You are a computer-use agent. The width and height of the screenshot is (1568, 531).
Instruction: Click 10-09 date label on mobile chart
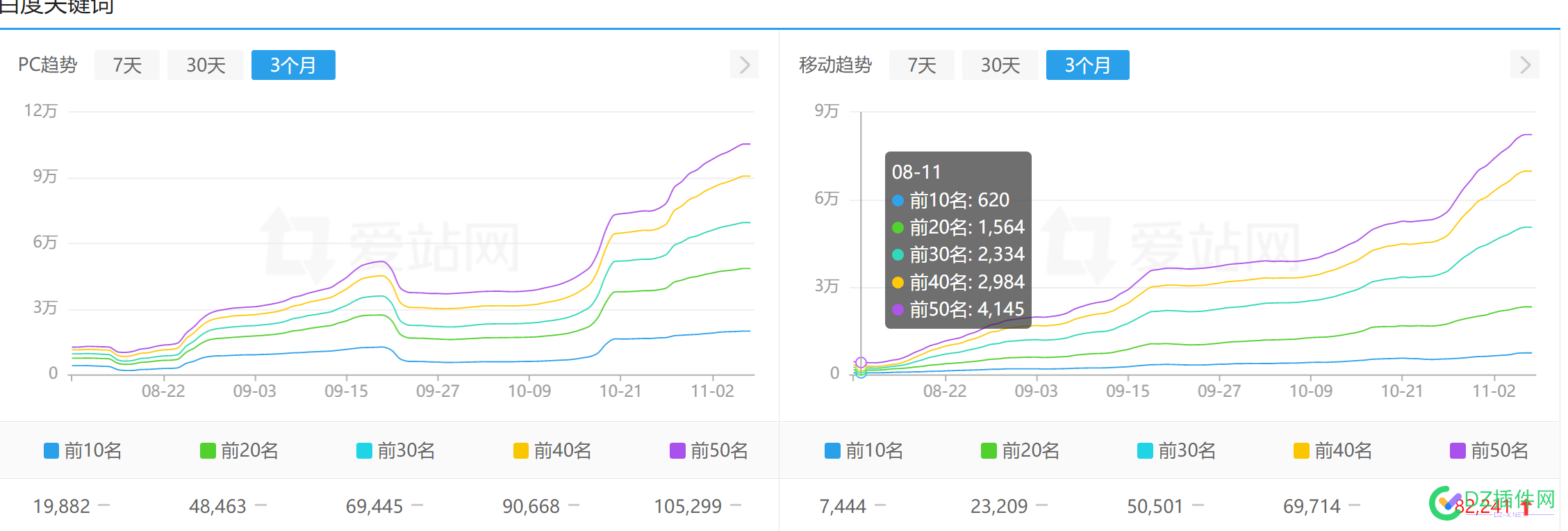click(1311, 391)
